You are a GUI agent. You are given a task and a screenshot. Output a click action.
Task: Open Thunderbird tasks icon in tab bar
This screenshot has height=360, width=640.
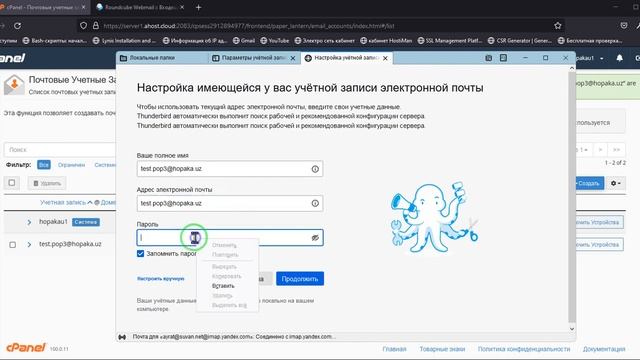click(x=503, y=58)
